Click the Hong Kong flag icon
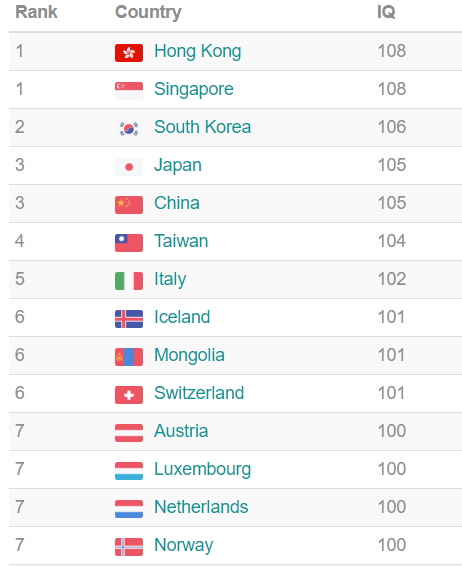Viewport: 462px width, 567px height. click(129, 53)
